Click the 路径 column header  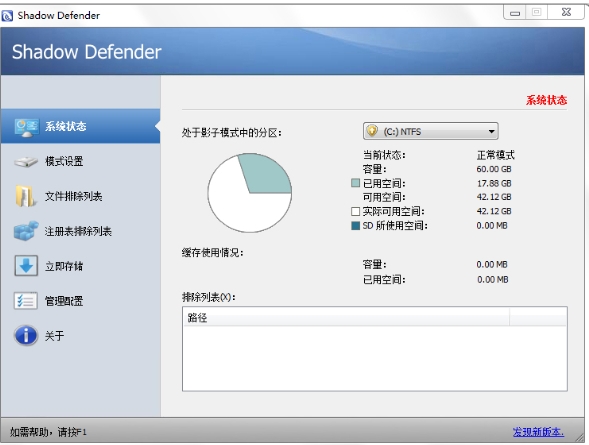coord(346,318)
